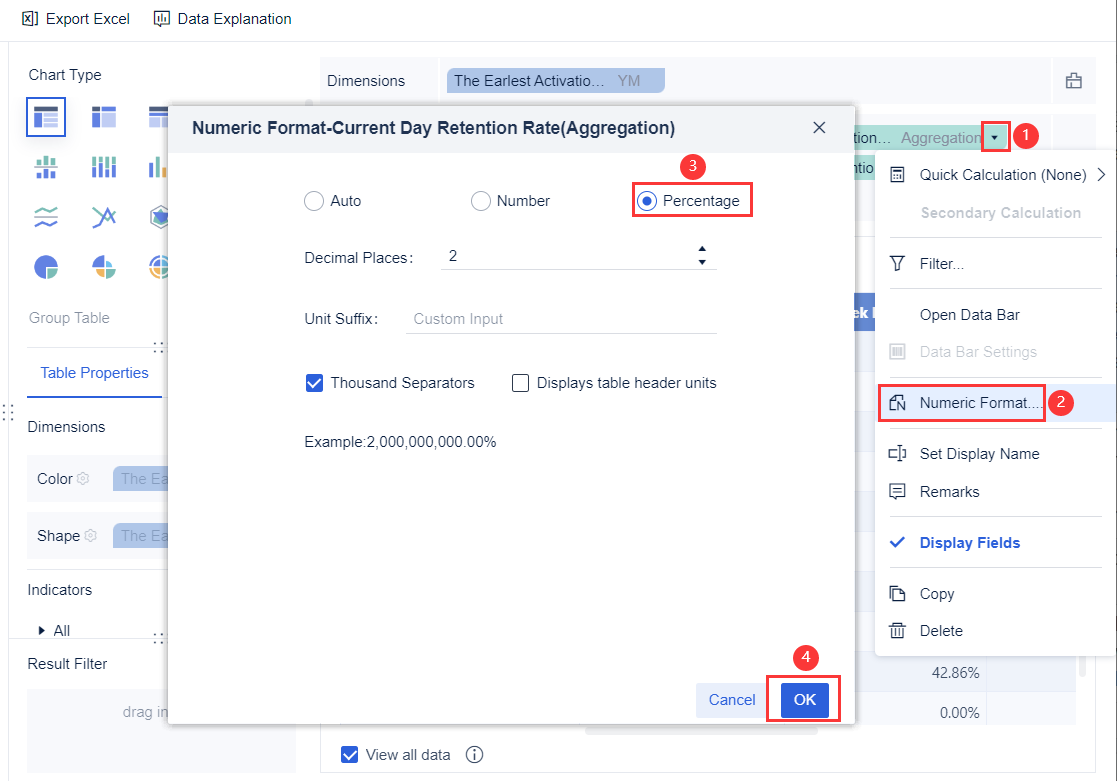
Task: Select the Cross Table chart type icon
Action: (x=103, y=117)
